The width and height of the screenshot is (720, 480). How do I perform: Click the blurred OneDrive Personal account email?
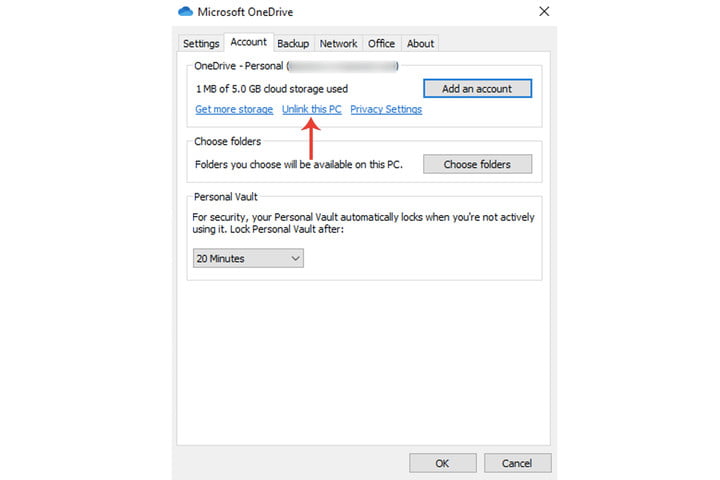coord(342,65)
